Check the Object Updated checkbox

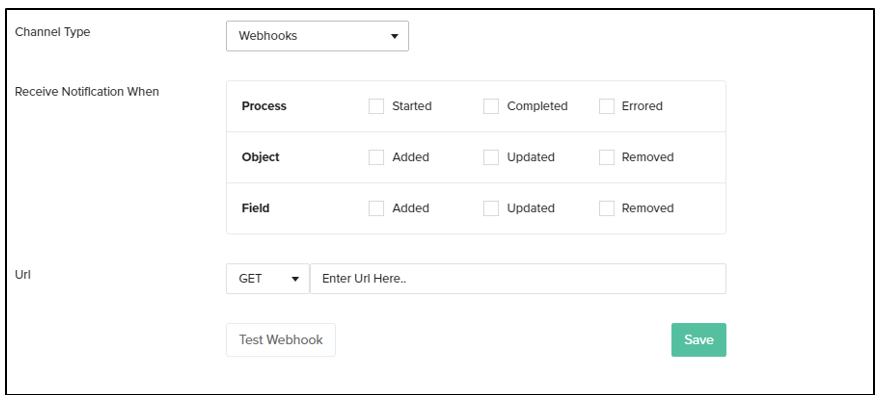point(491,157)
